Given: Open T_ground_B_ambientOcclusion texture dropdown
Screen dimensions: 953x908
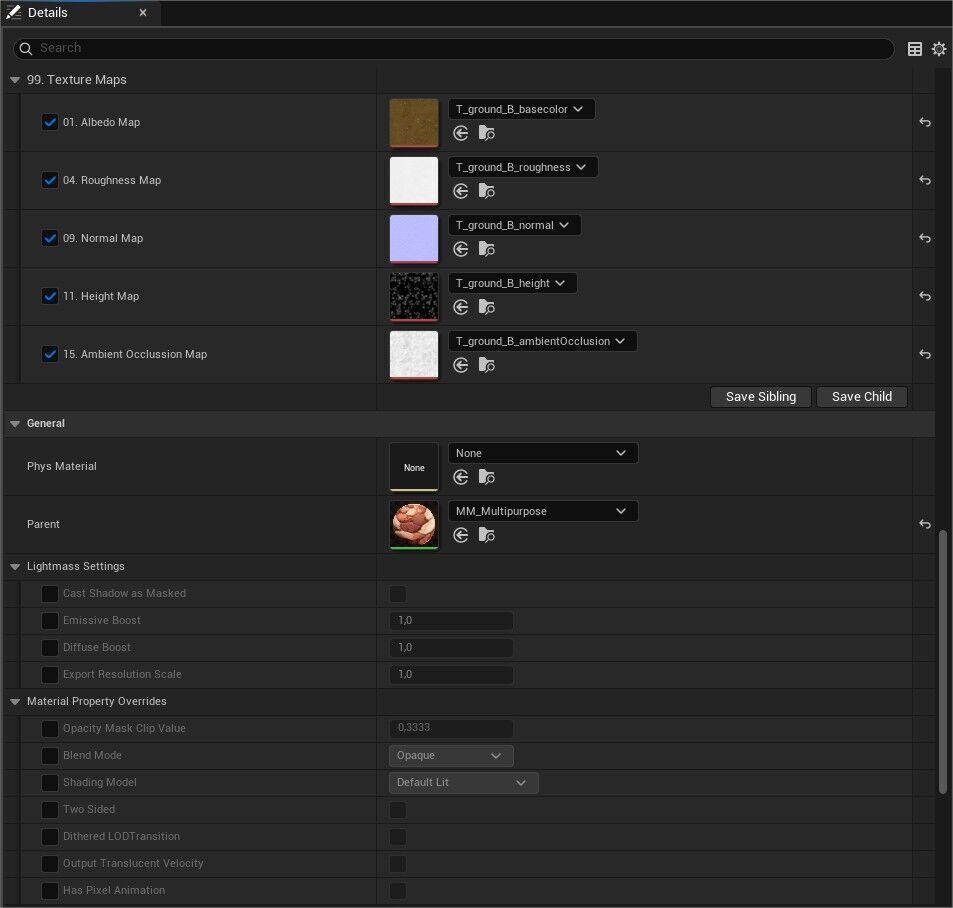Looking at the screenshot, I should point(543,341).
